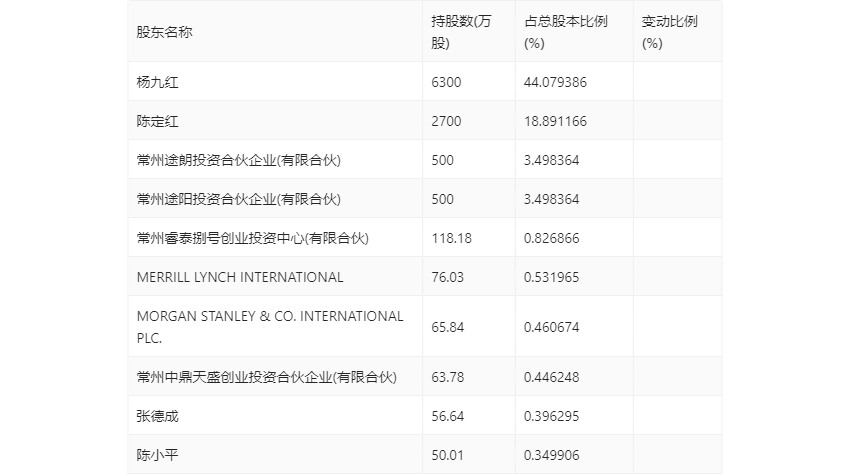Viewport: 850px width, 474px height.
Task: Select the value 63.78
Action: pos(448,377)
